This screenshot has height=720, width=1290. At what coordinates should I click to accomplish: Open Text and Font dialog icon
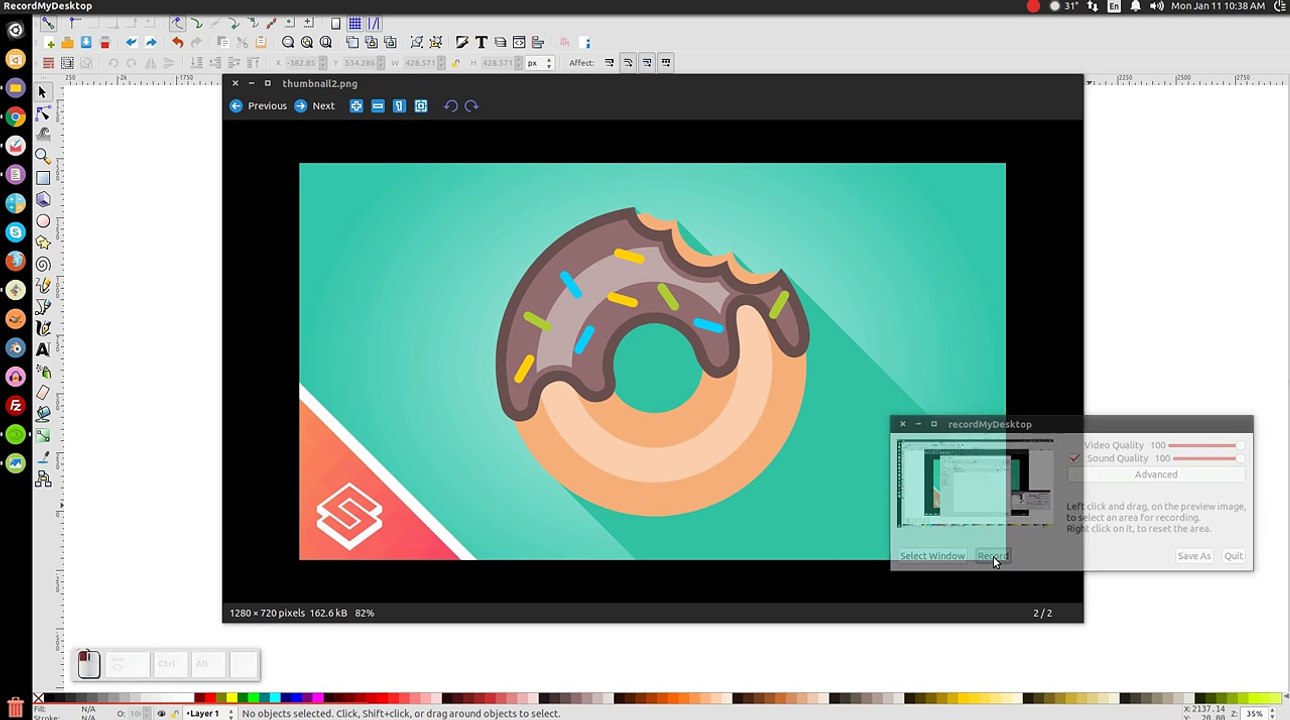[x=481, y=42]
